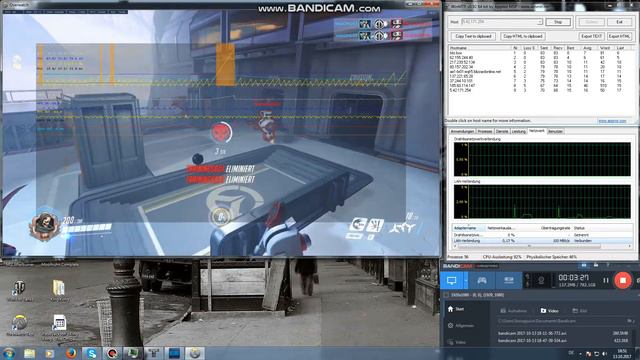The image size is (640, 360).
Task: Switch to Leistung tab in Task Manager
Action: (x=518, y=131)
